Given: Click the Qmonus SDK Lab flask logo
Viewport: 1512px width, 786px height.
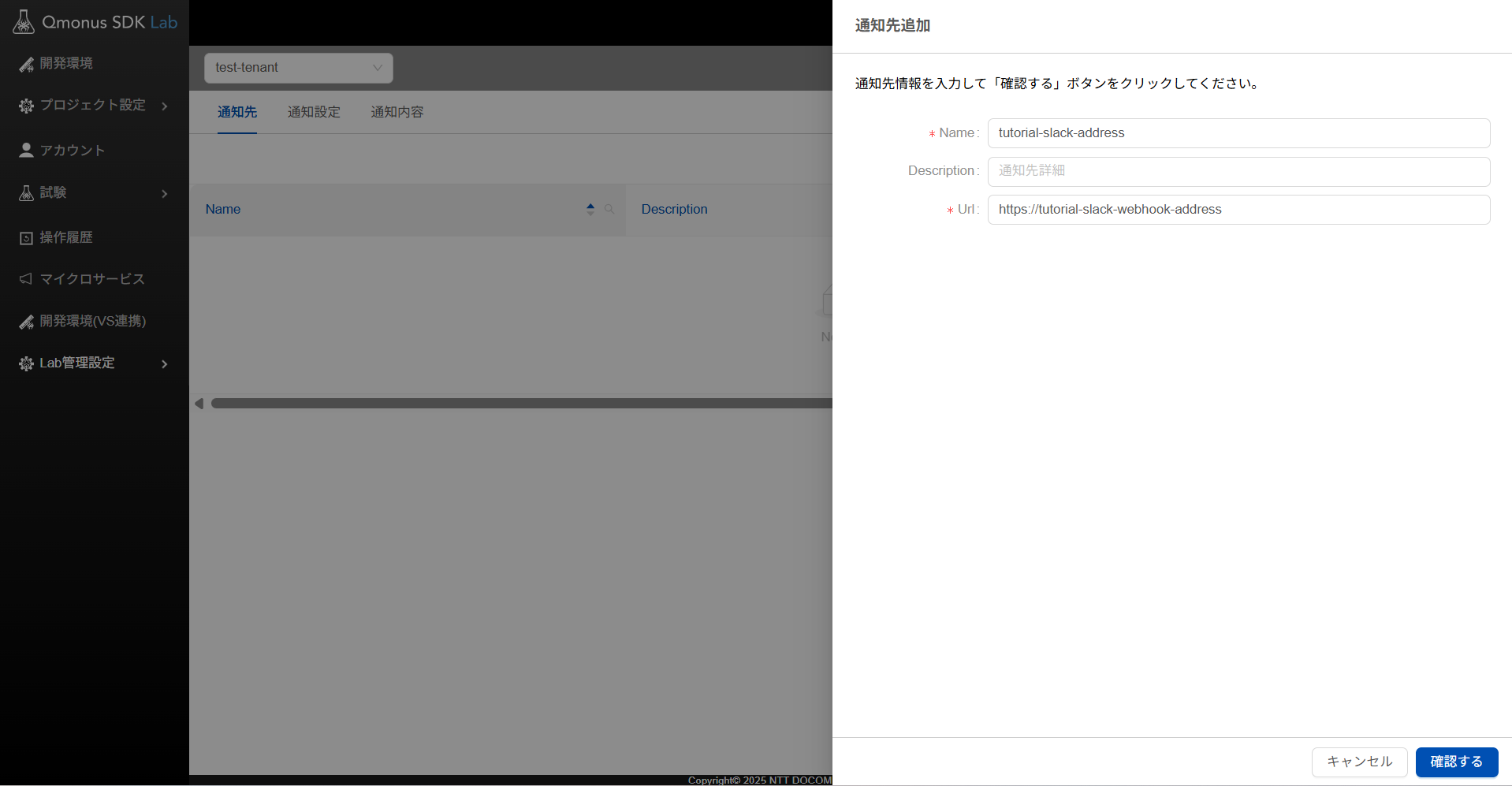Looking at the screenshot, I should pos(24,22).
